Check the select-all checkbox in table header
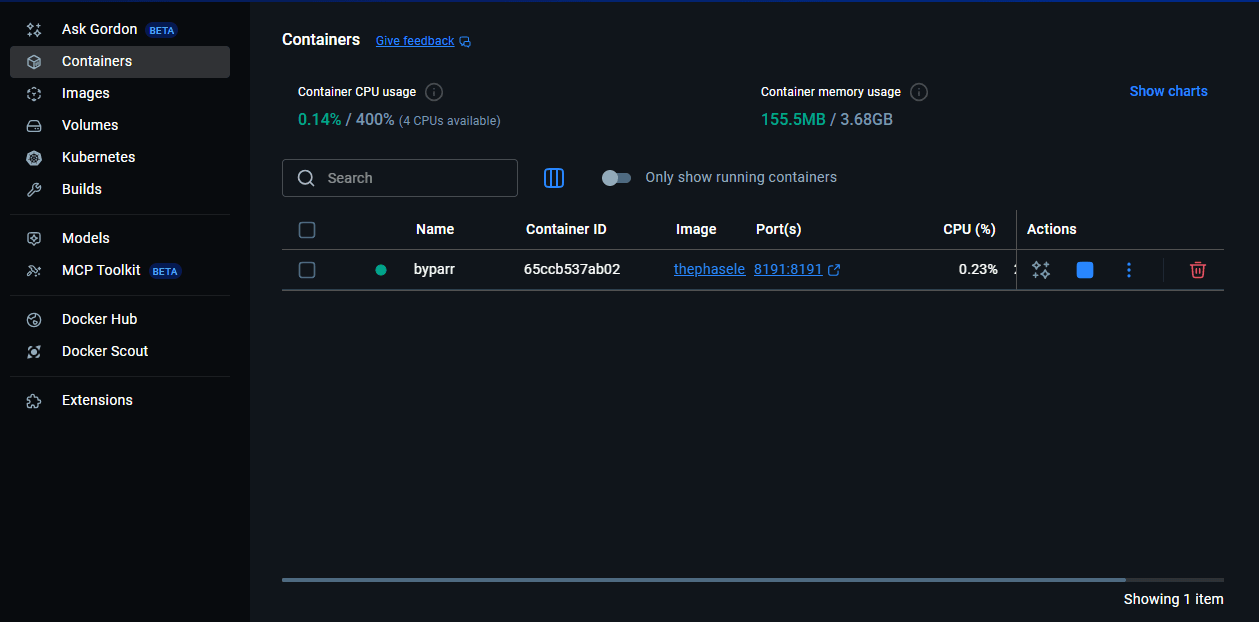The height and width of the screenshot is (622, 1259). [x=307, y=230]
